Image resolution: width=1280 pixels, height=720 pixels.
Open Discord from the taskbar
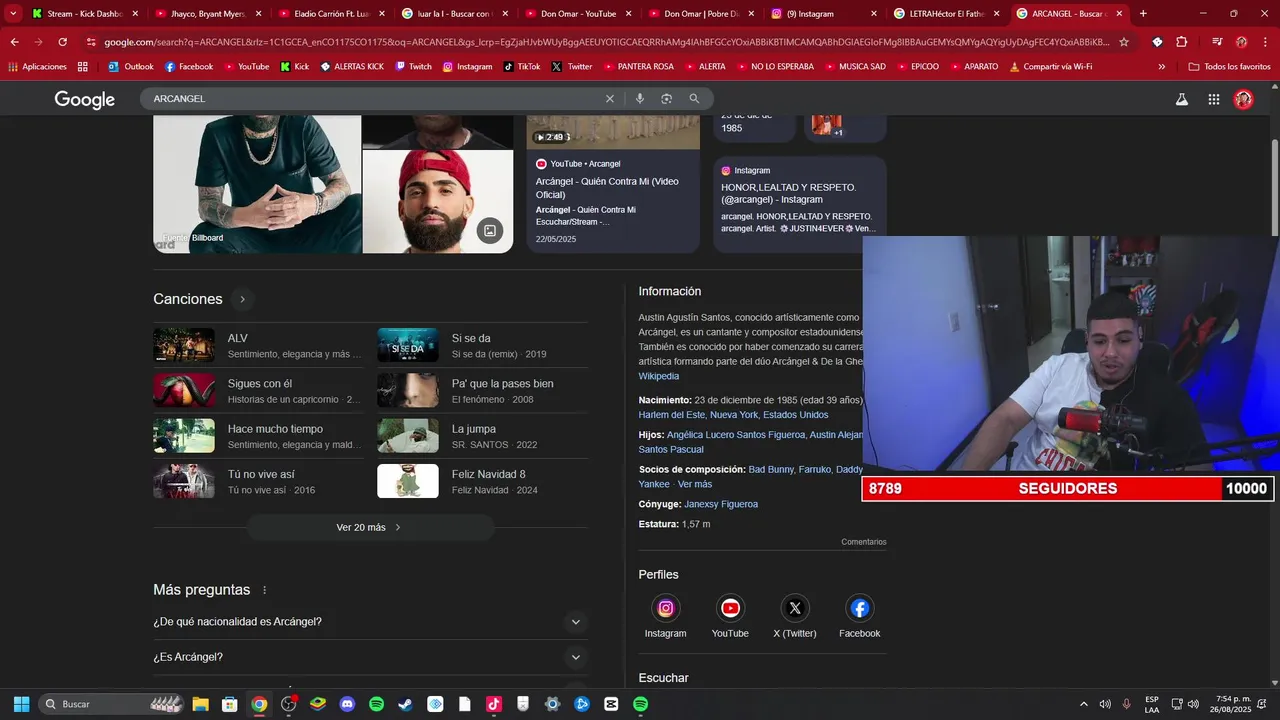click(x=347, y=704)
